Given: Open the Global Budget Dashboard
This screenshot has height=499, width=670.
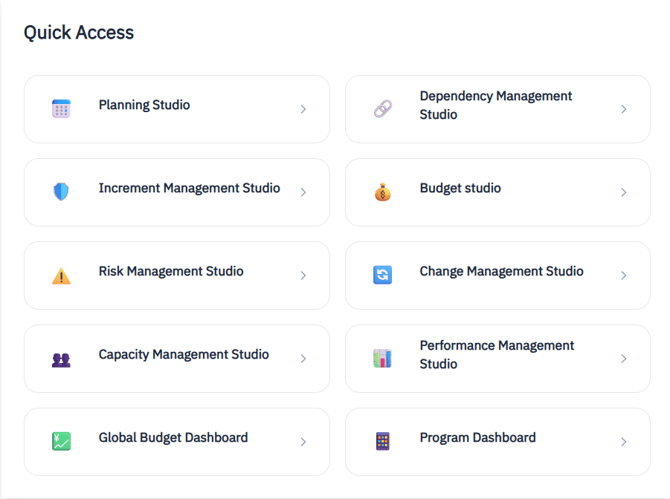Looking at the screenshot, I should coord(173,437).
